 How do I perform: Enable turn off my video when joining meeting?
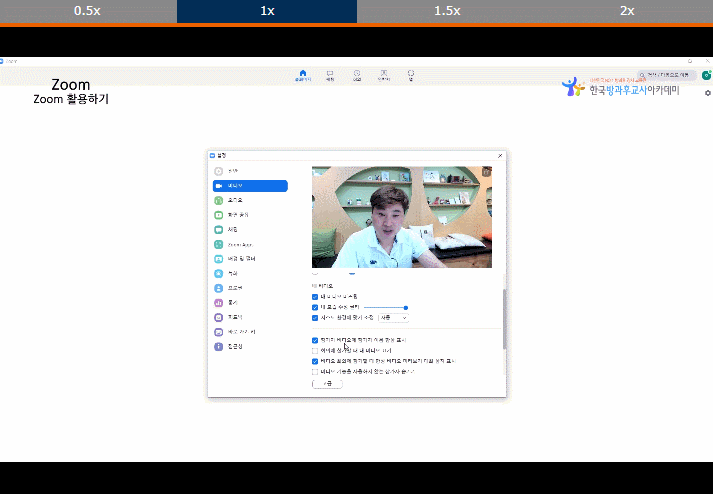315,351
